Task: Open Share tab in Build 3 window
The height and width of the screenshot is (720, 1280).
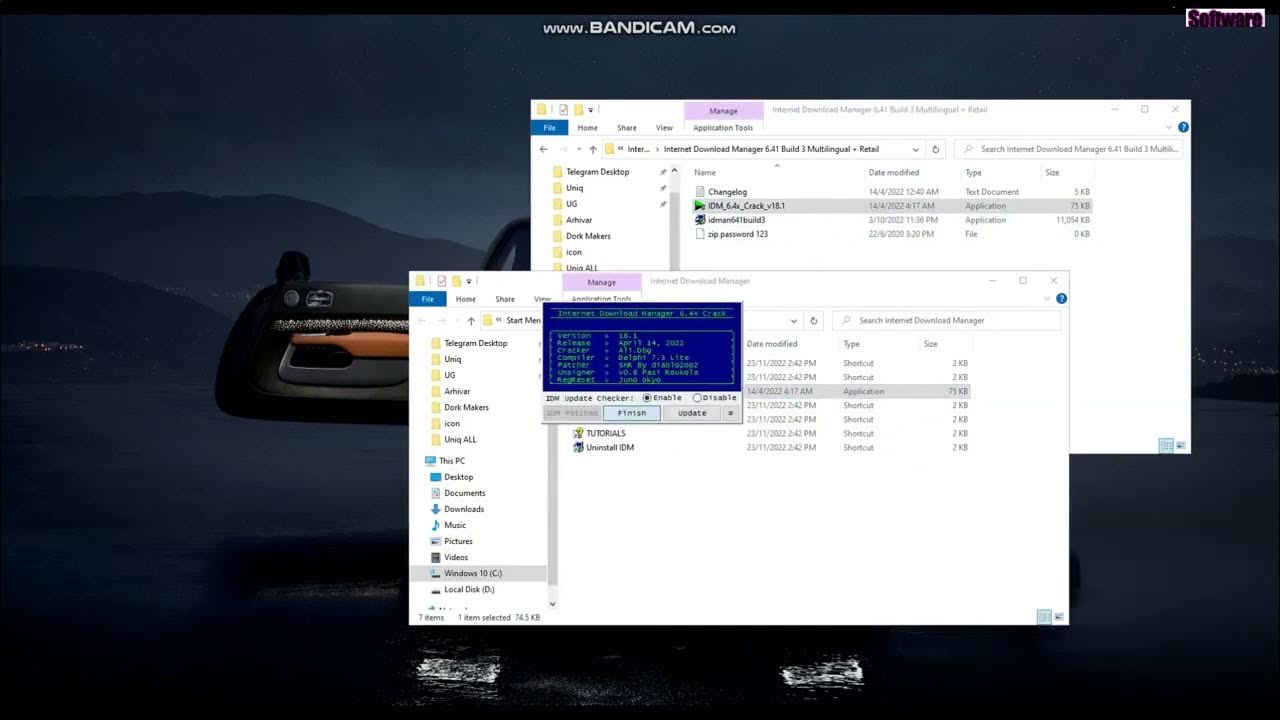Action: point(627,128)
